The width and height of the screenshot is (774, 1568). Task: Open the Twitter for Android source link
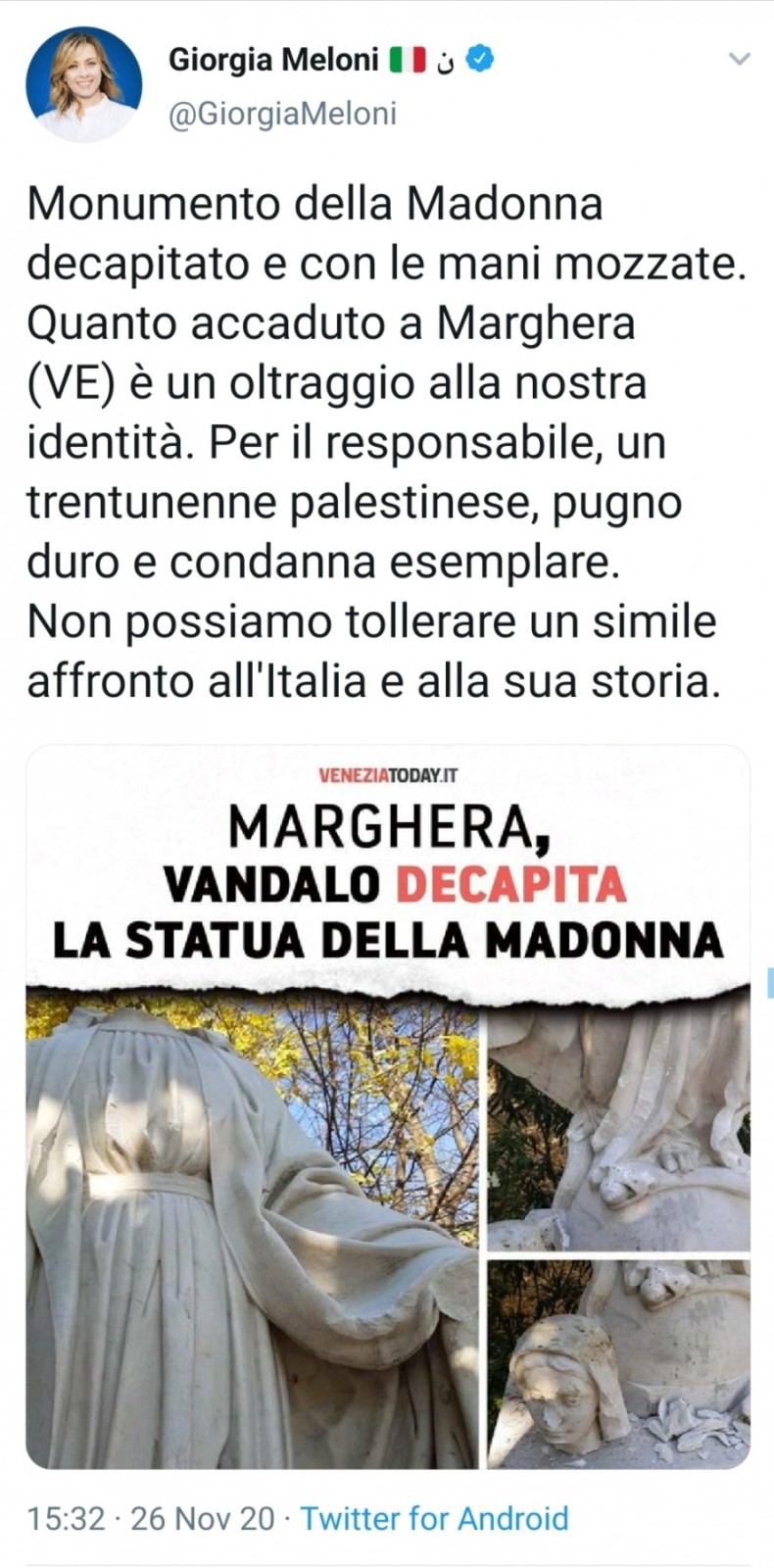[x=434, y=1519]
